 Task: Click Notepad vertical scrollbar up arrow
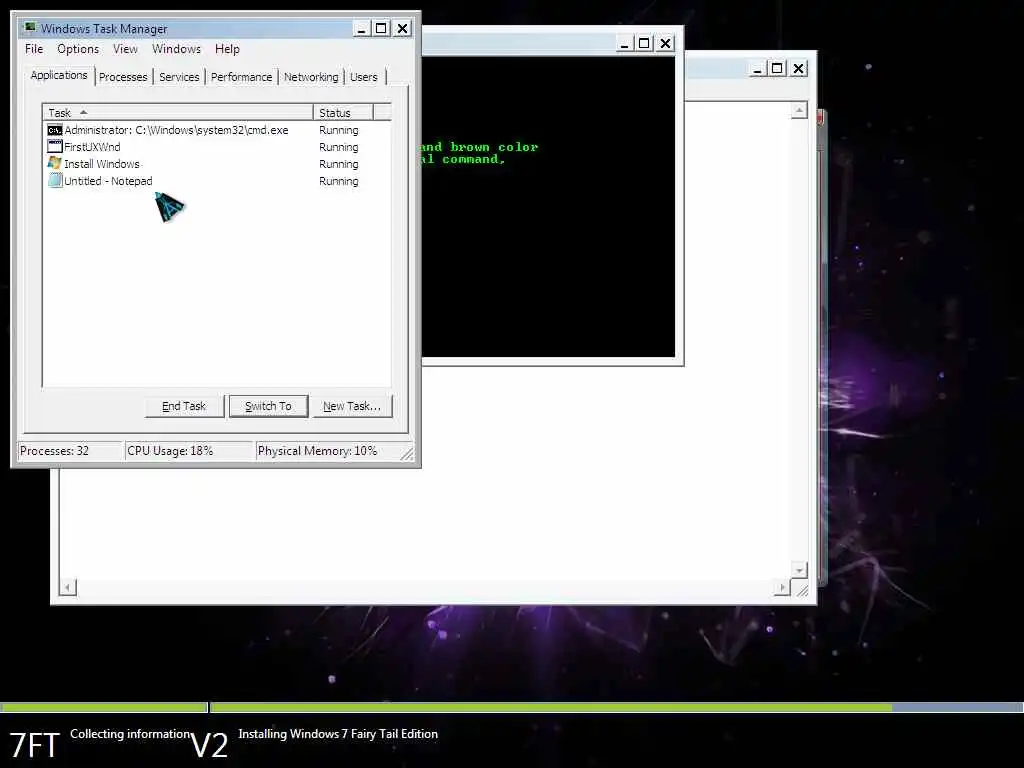(799, 110)
